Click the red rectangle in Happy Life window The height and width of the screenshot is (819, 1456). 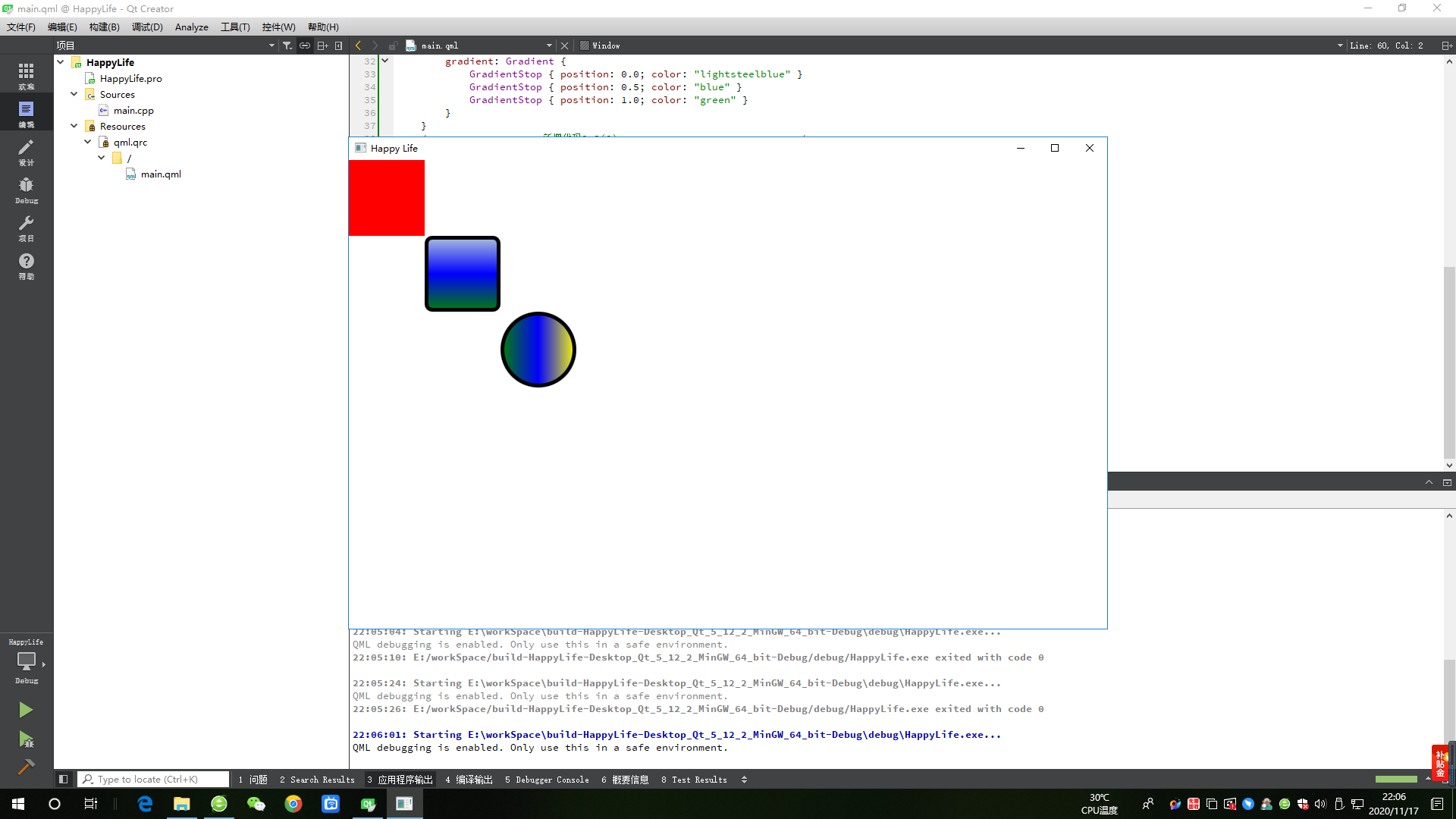pos(386,198)
